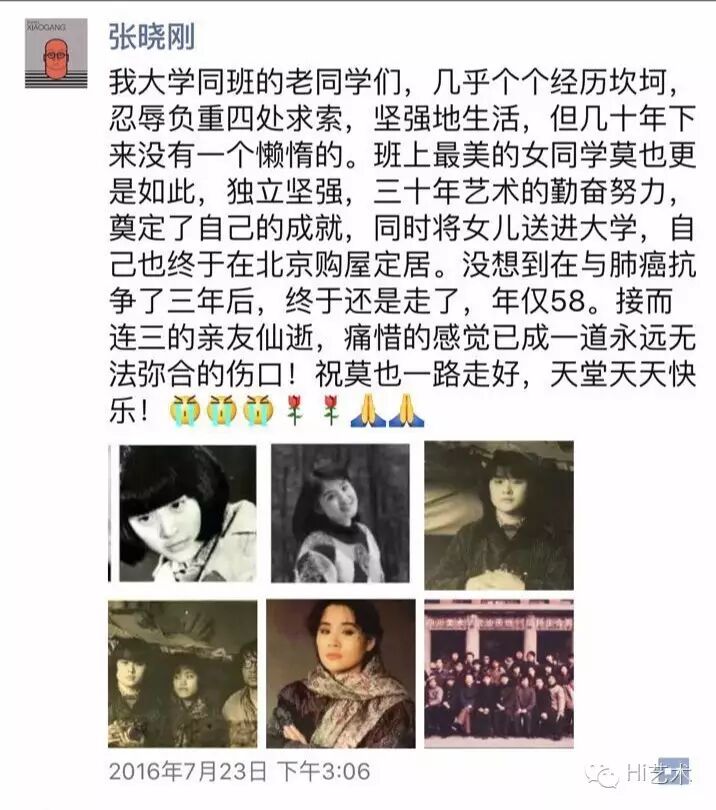The height and width of the screenshot is (810, 716).
Task: Click the WeChat logo in the watermark
Action: click(602, 774)
